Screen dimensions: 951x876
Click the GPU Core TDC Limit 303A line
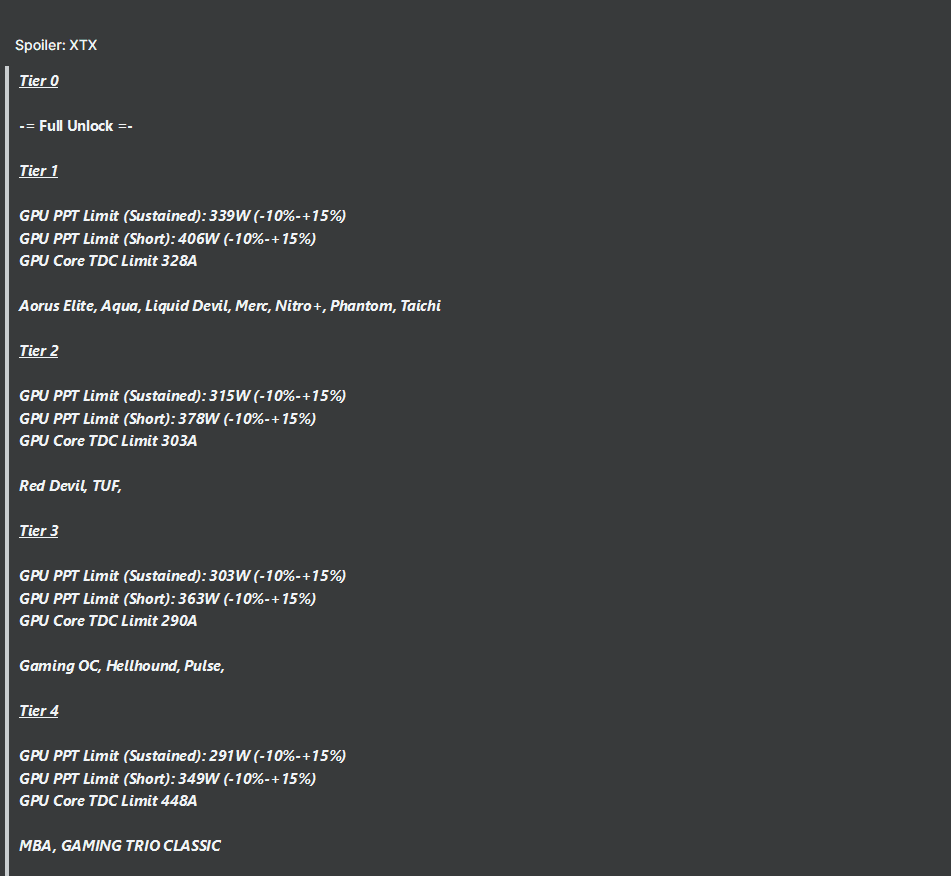tap(108, 441)
